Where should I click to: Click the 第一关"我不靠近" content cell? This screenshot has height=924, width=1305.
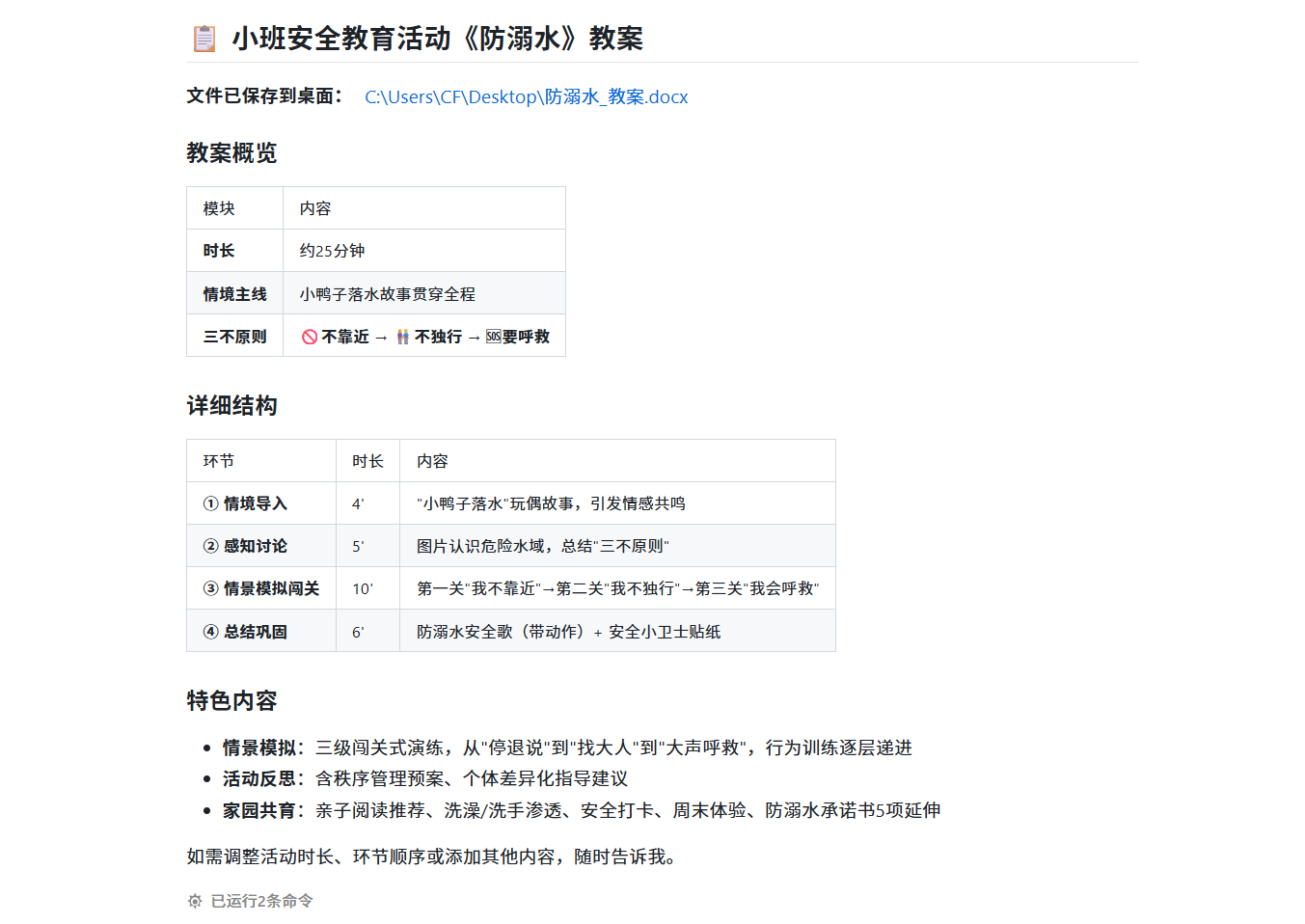[617, 588]
